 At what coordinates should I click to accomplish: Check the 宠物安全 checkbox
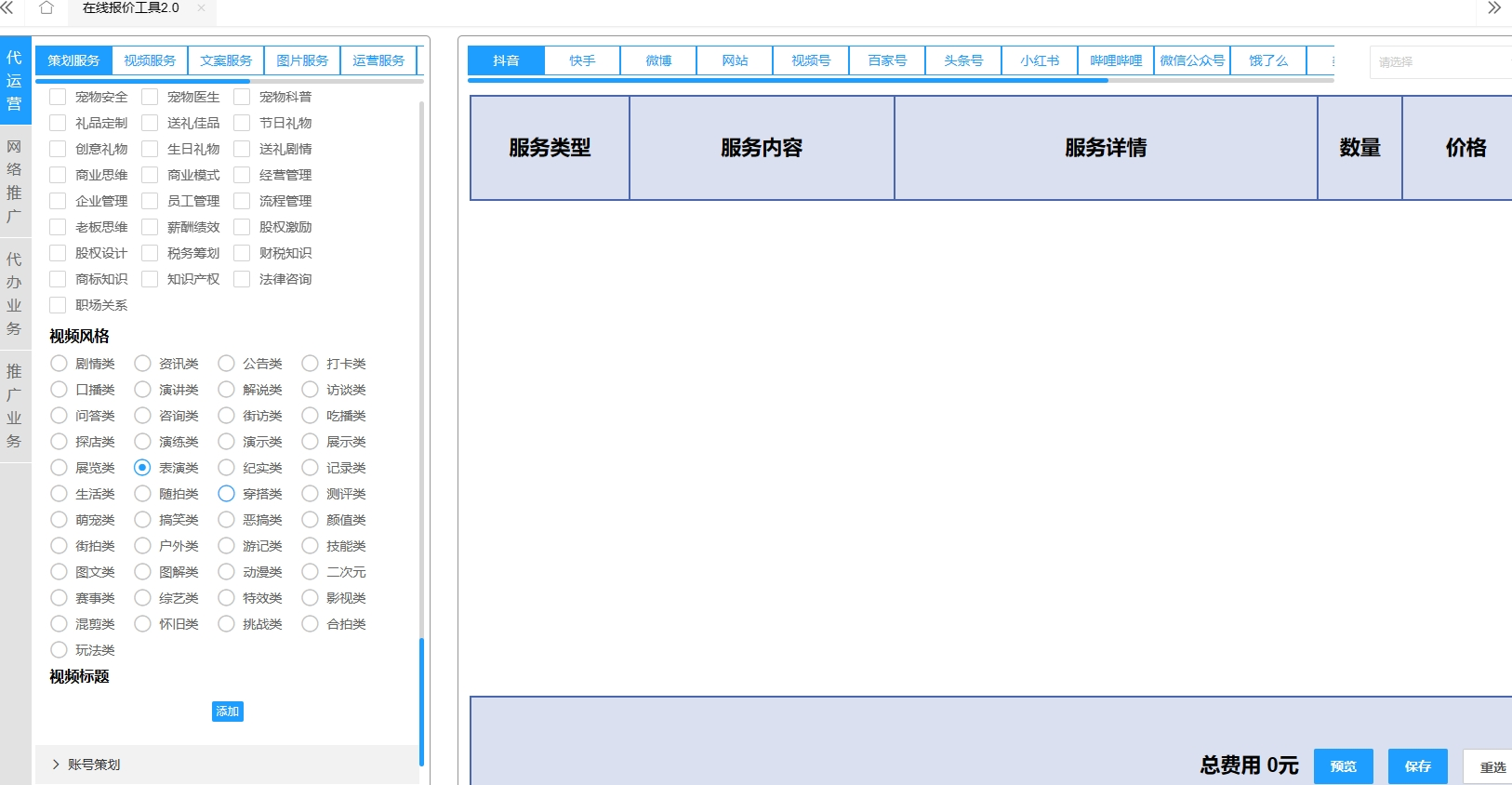coord(58,97)
